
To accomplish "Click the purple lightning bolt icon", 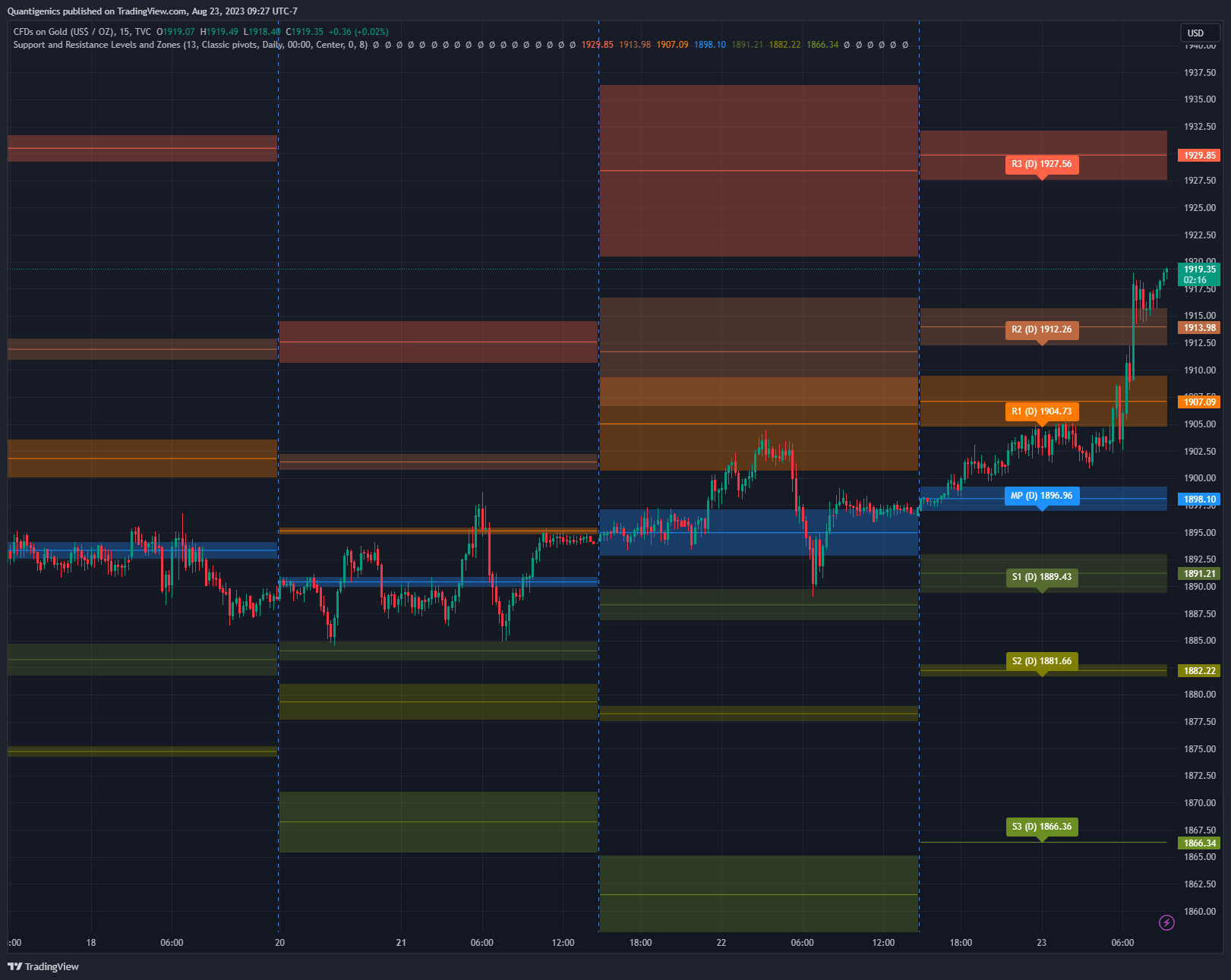I will pos(1166,922).
